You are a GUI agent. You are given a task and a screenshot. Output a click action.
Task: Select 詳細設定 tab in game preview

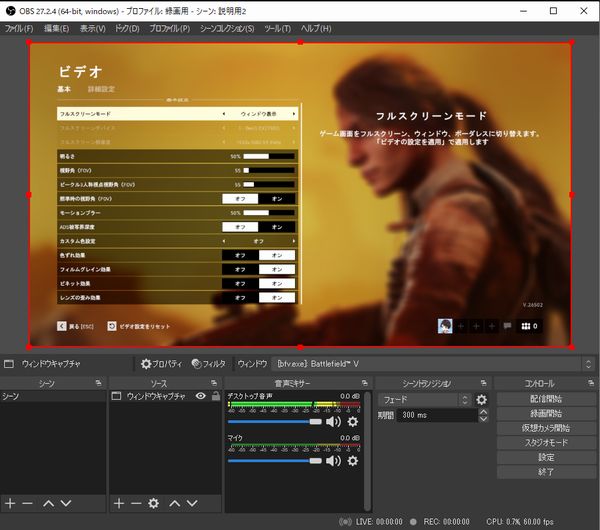click(x=101, y=89)
